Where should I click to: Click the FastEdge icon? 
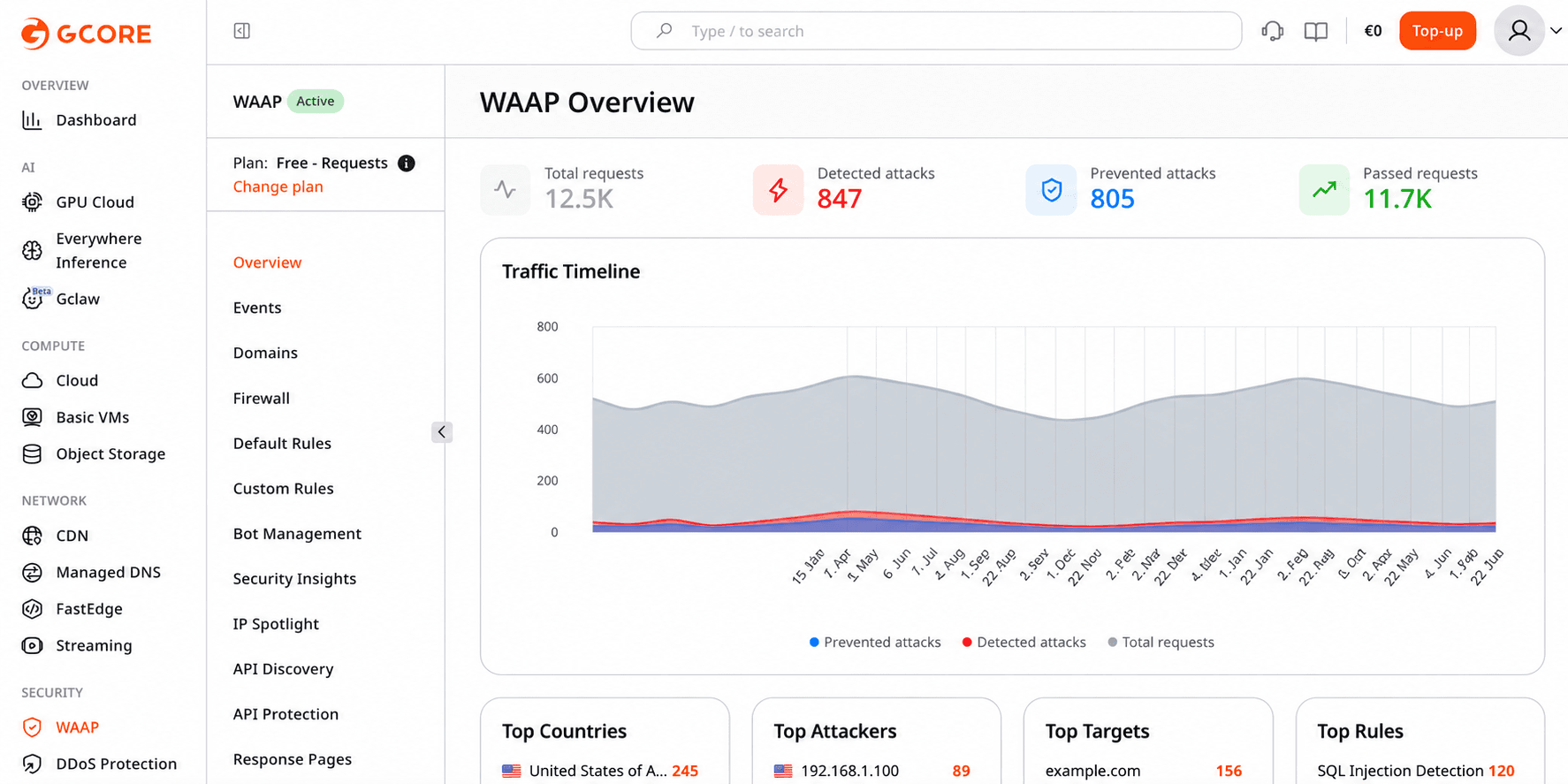click(32, 609)
